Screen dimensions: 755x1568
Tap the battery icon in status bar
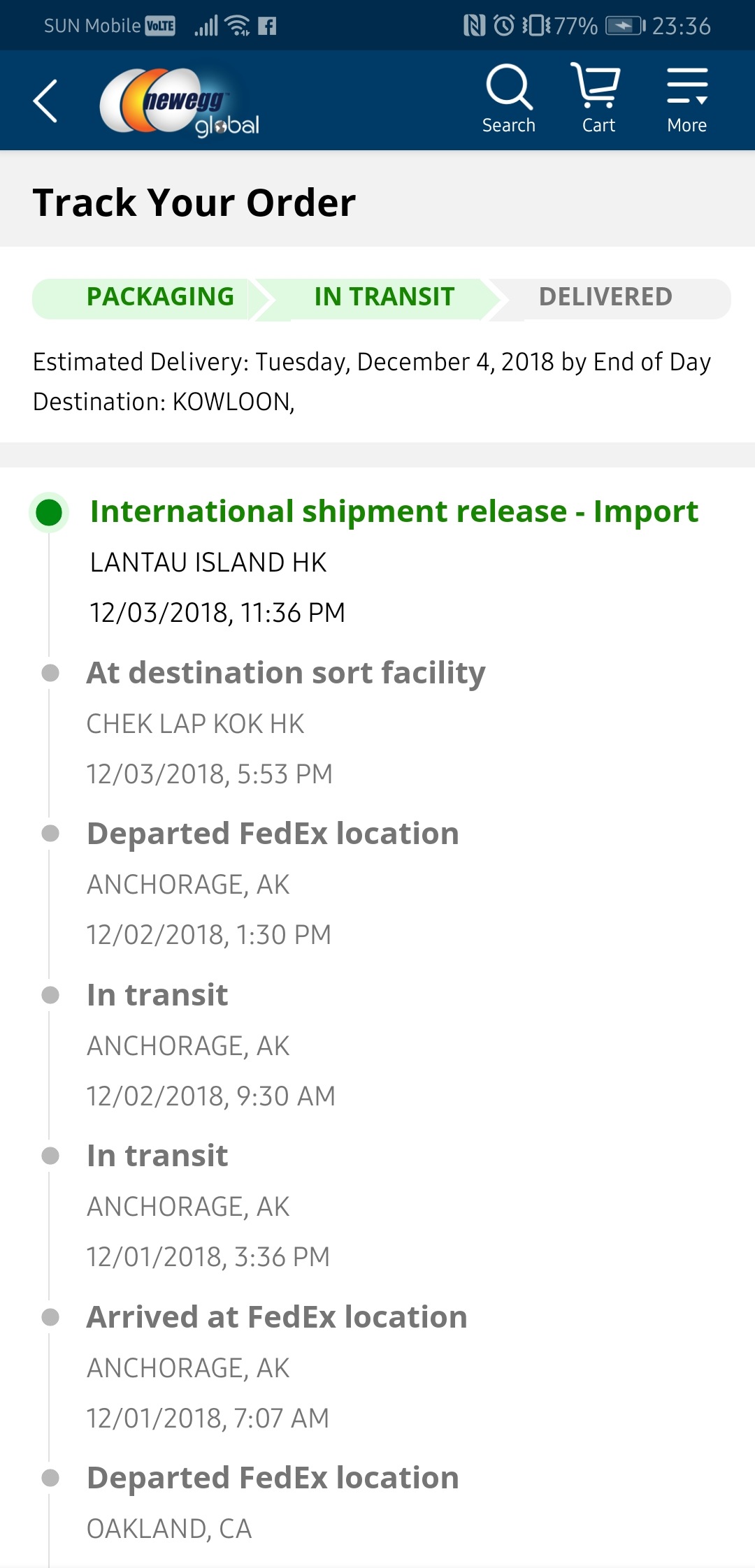(x=626, y=27)
